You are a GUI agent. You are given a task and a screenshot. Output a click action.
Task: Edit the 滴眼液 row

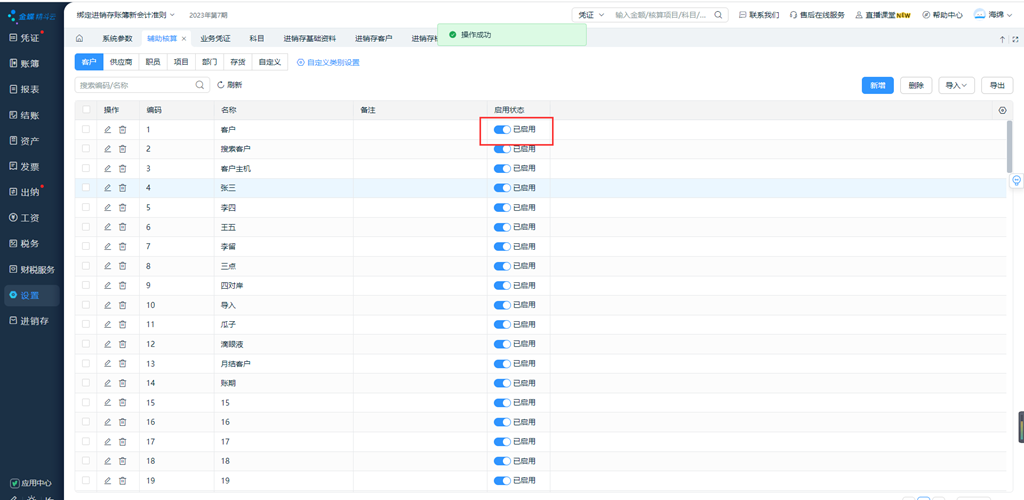(108, 344)
